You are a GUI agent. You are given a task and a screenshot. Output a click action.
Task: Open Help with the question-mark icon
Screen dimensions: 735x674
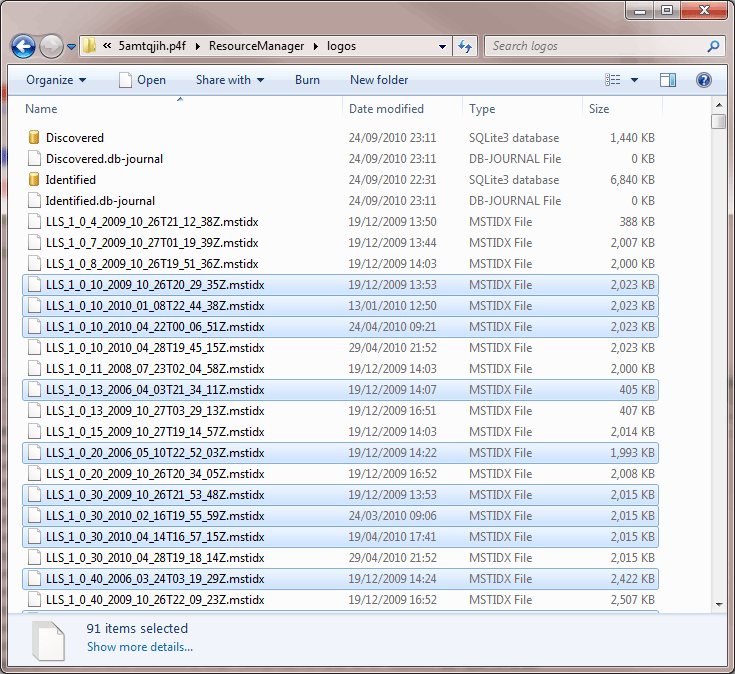tap(704, 80)
